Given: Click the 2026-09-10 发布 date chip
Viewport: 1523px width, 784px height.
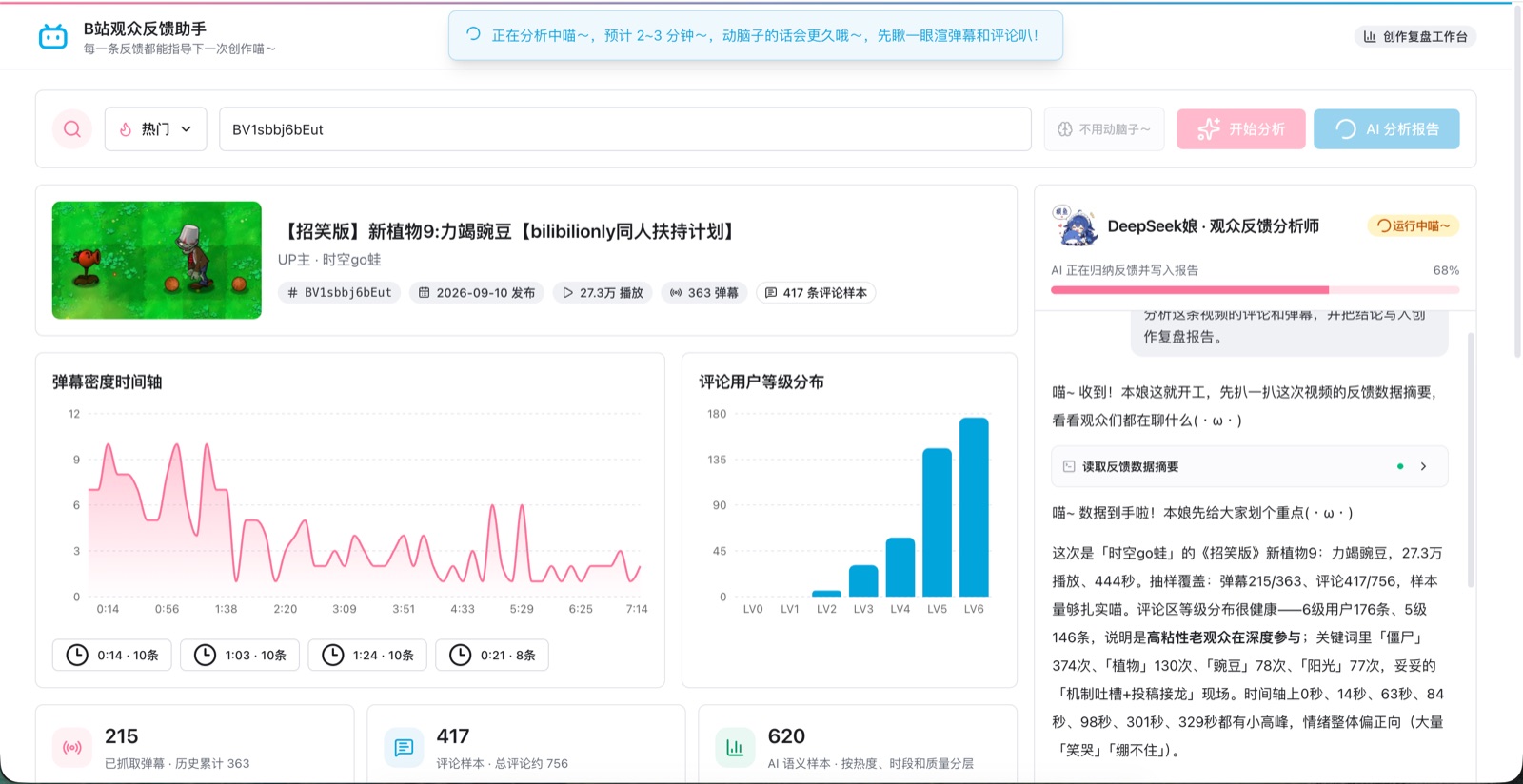Looking at the screenshot, I should coord(477,293).
